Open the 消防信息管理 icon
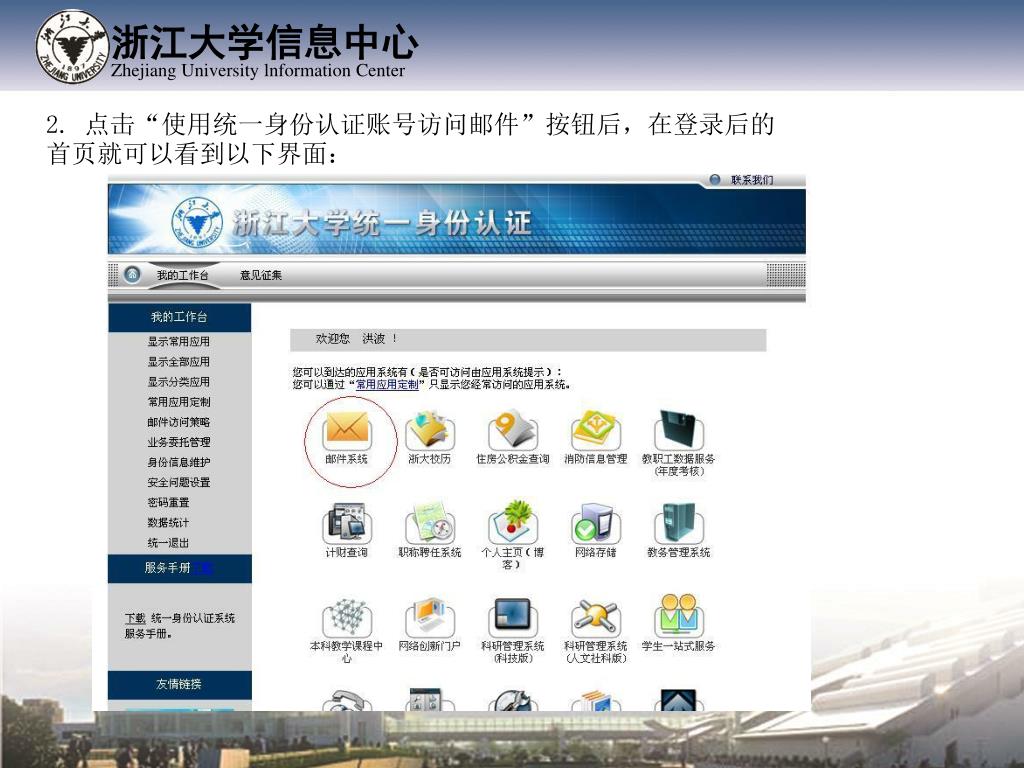Screen dimensions: 1024x768 click(596, 430)
